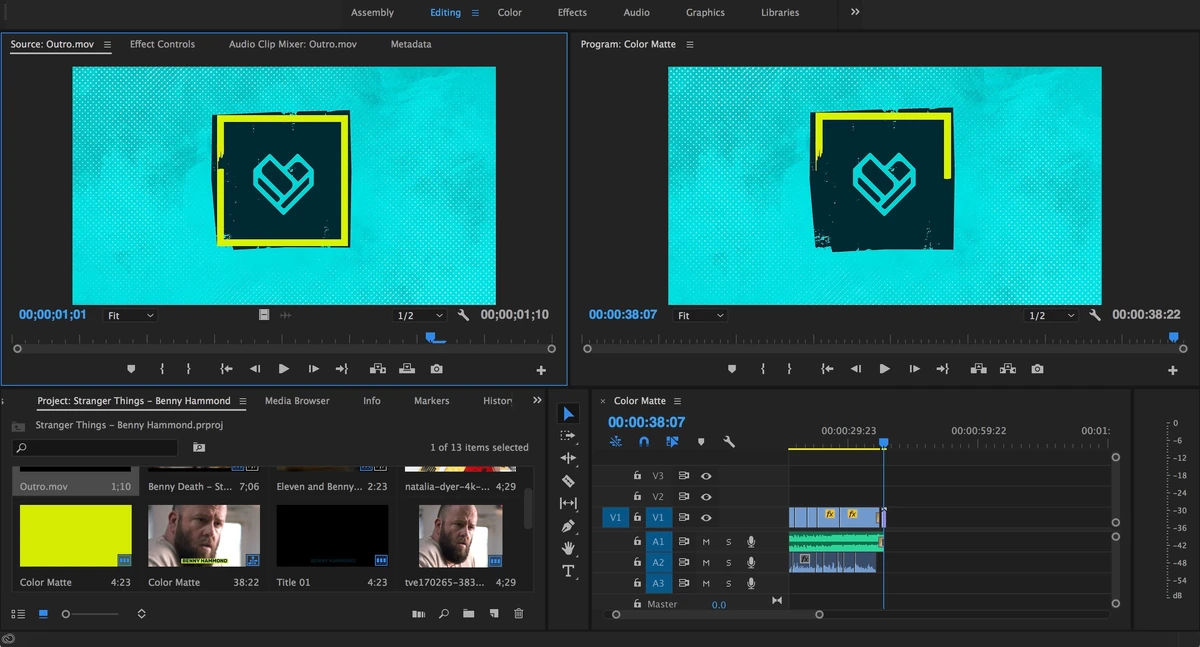Select the Pen tool

coord(568,526)
